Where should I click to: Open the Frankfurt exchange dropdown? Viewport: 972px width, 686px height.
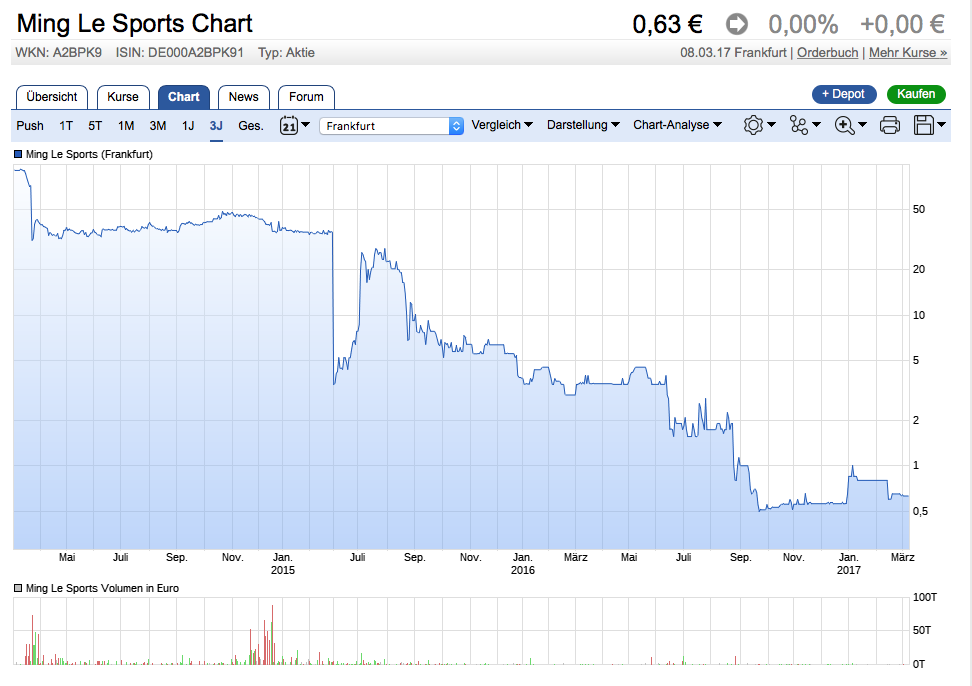391,126
